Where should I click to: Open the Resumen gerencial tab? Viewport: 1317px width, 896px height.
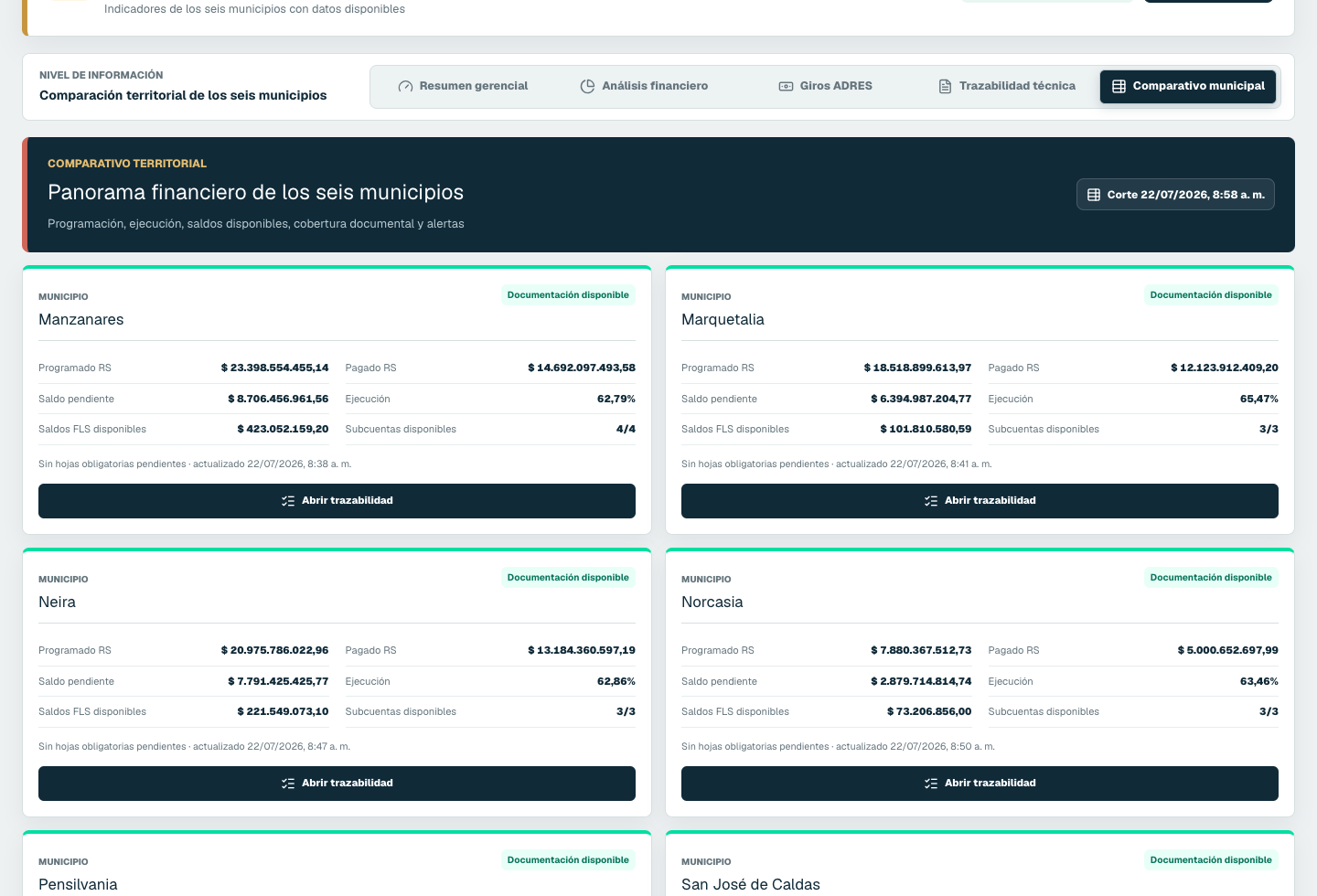point(463,86)
